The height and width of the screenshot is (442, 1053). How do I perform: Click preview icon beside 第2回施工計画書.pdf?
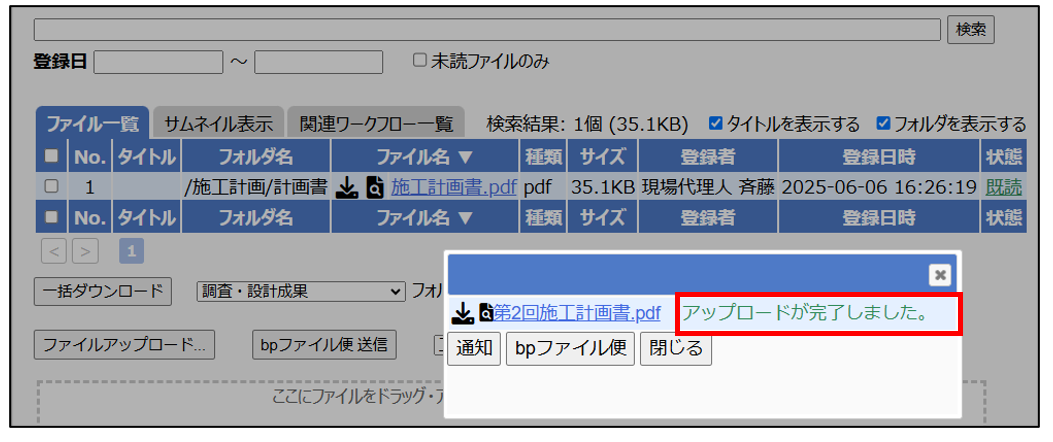pos(486,314)
